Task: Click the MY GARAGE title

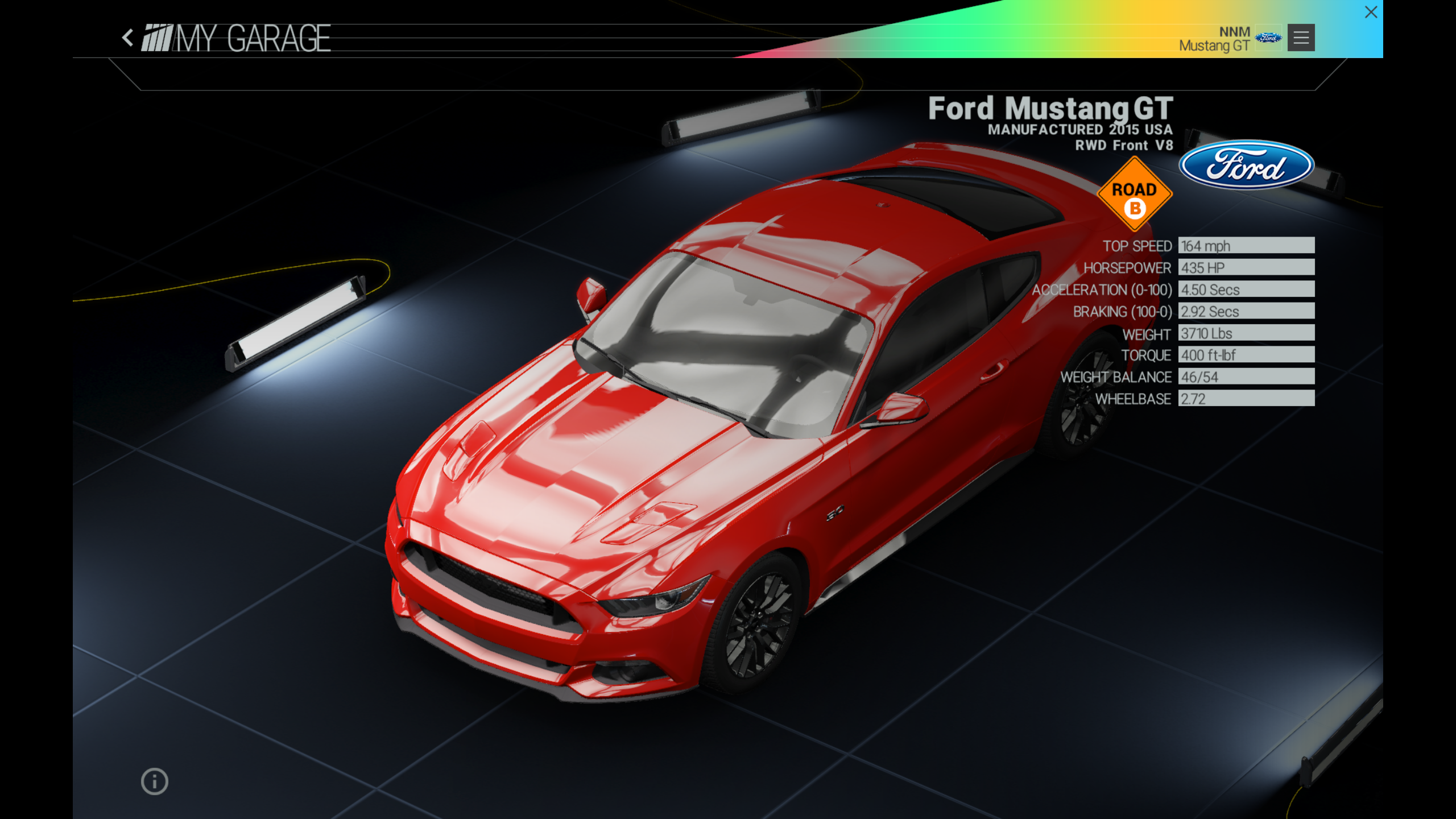Action: [x=253, y=38]
